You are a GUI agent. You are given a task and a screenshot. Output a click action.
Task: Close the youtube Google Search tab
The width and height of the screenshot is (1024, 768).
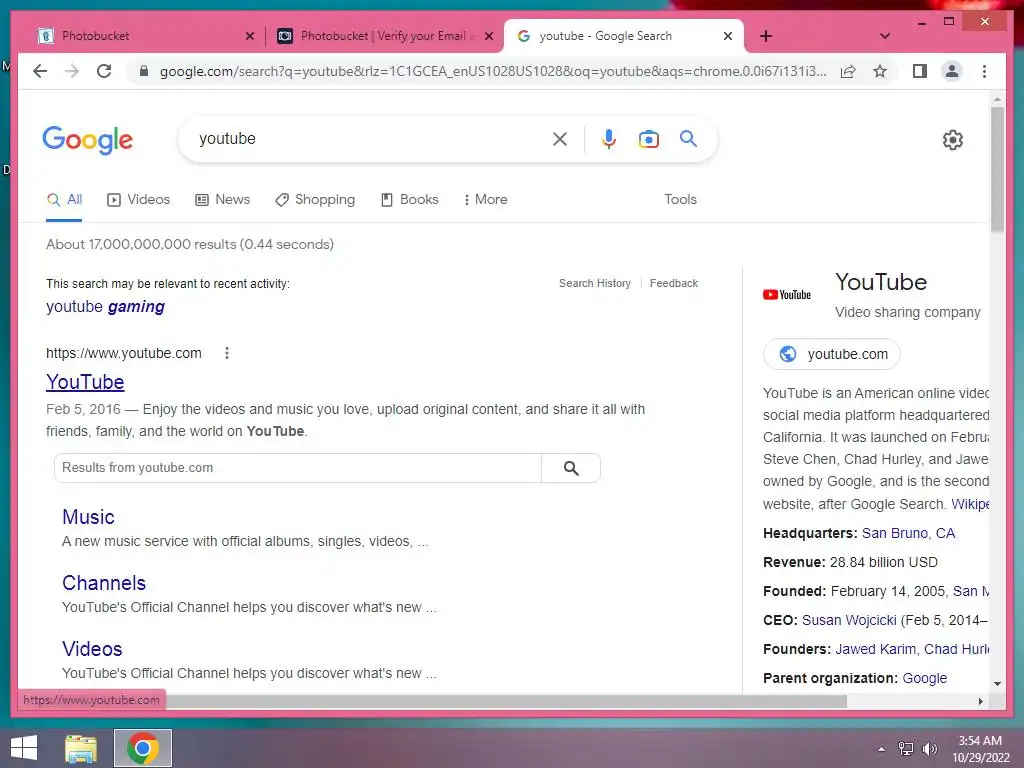pos(728,36)
